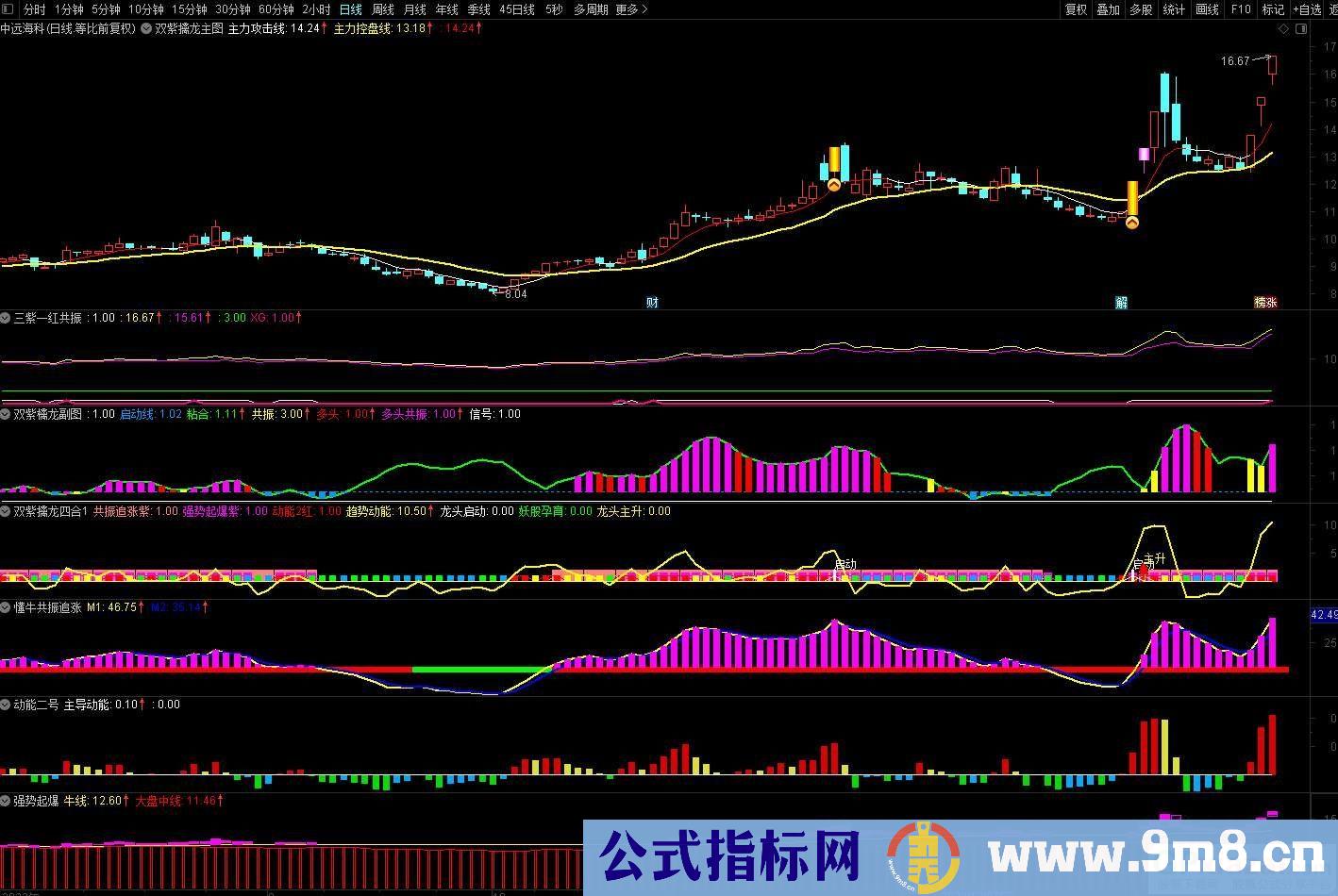Select the 30分钟 period
The image size is (1338, 896).
click(x=233, y=9)
